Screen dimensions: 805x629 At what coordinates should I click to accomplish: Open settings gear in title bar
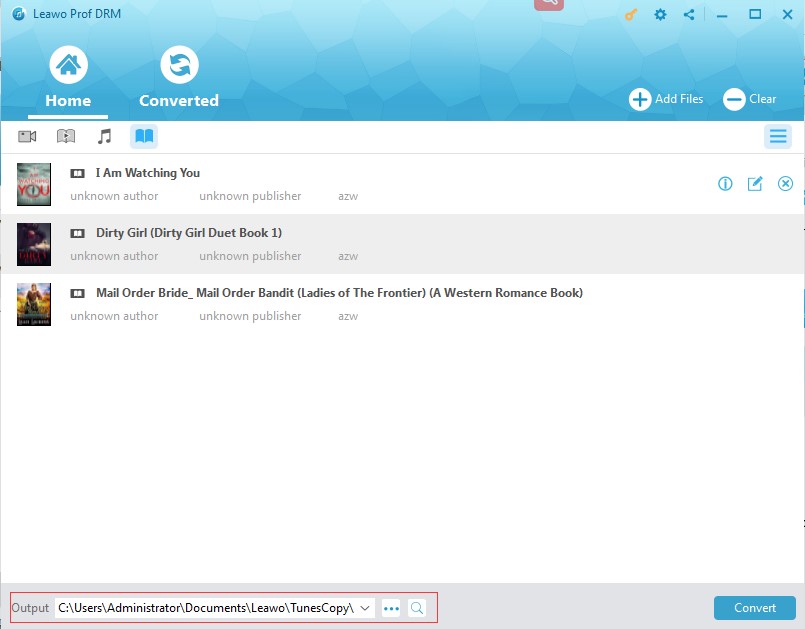pyautogui.click(x=660, y=14)
